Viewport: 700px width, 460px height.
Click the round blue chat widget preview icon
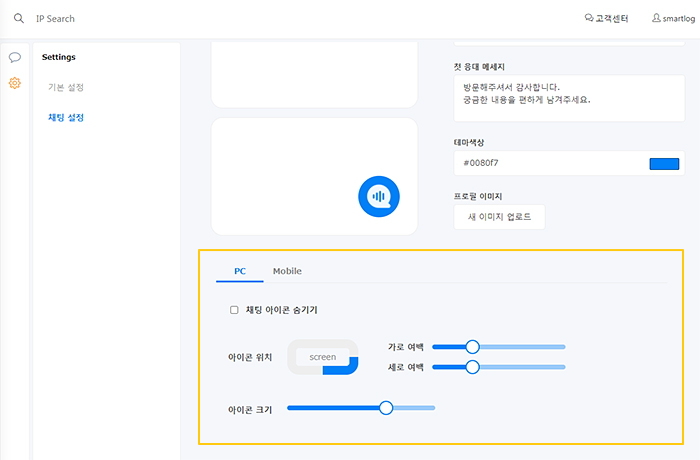point(379,197)
